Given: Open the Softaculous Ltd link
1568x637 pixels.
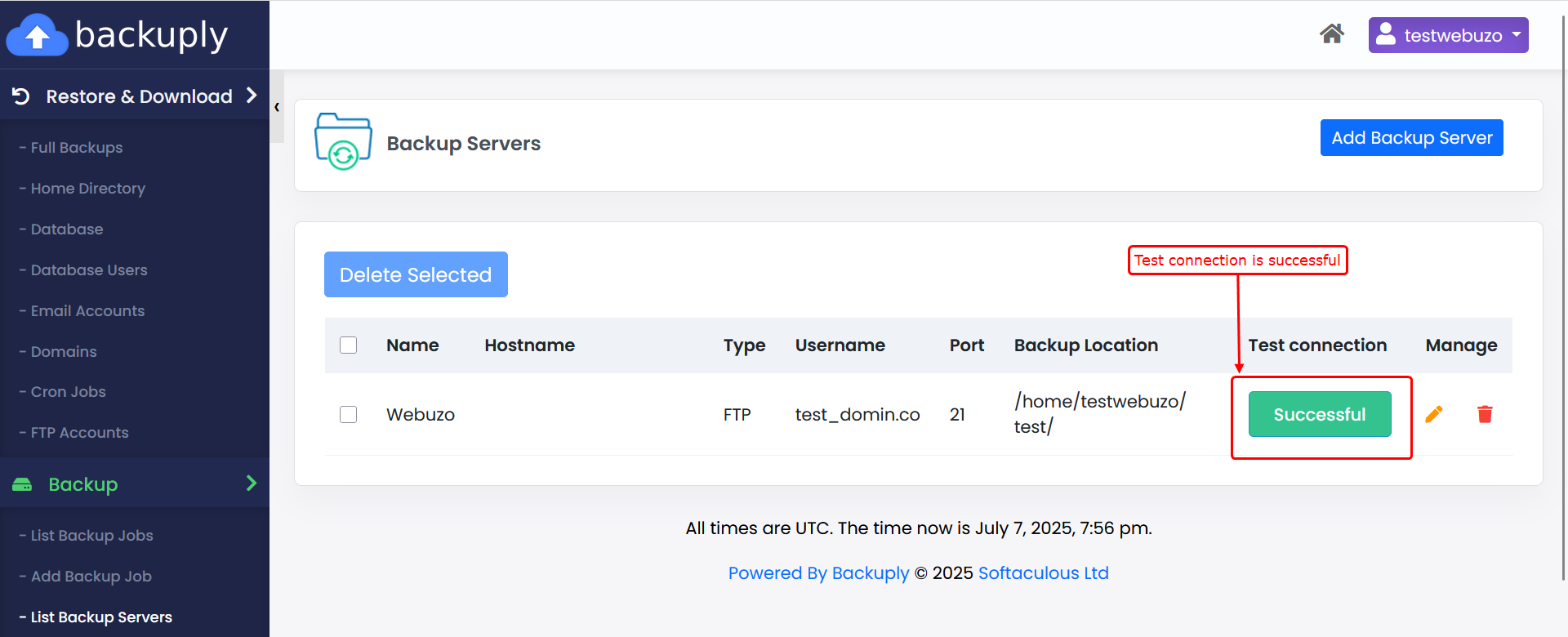Looking at the screenshot, I should click(1043, 573).
